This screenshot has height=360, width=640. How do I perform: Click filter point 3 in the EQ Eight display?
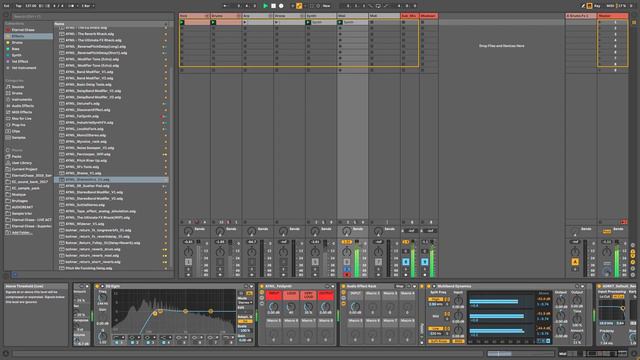185,311
